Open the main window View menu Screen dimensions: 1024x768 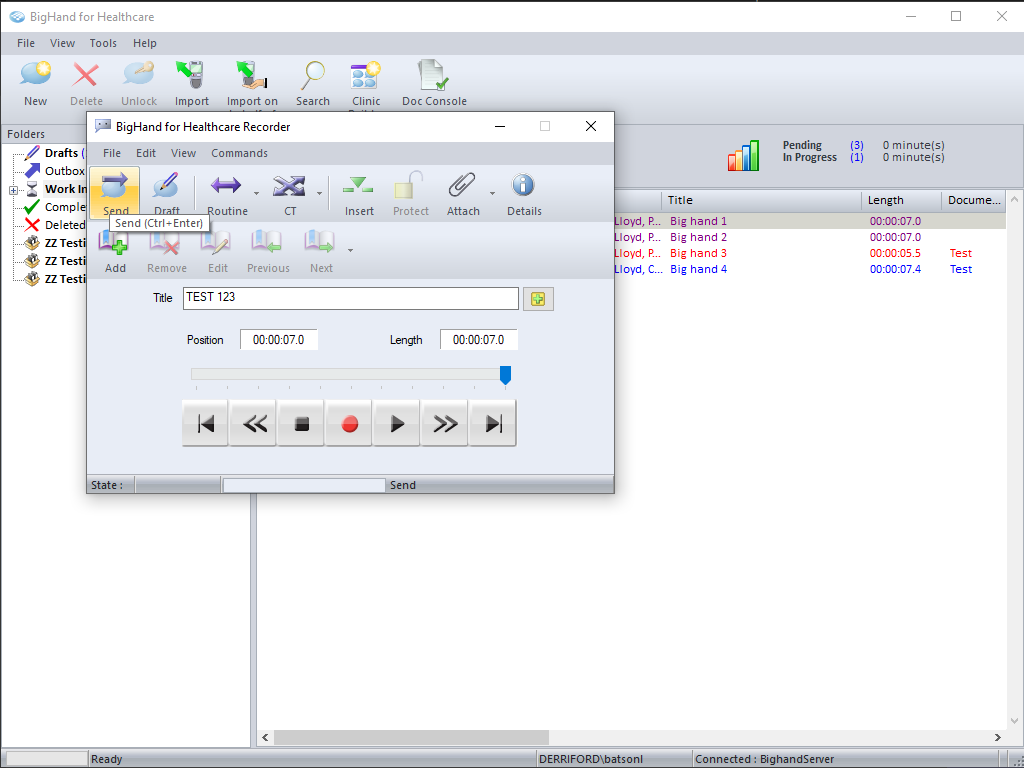tap(62, 43)
